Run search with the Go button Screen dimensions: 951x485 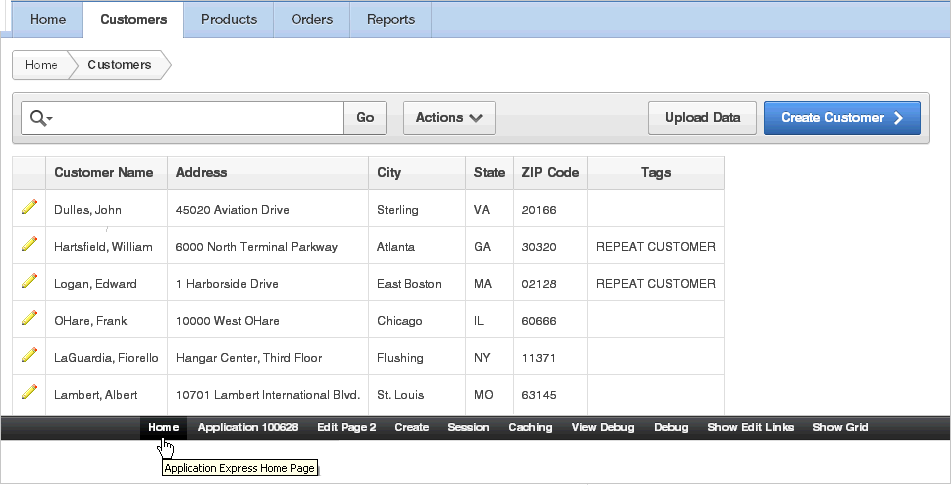point(365,118)
